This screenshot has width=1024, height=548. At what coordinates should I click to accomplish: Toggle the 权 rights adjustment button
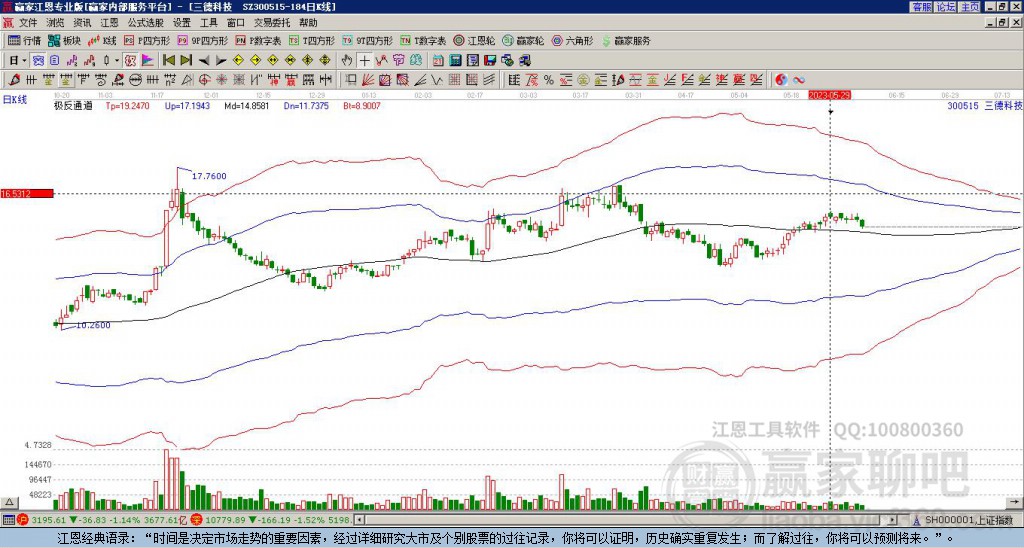pos(130,61)
